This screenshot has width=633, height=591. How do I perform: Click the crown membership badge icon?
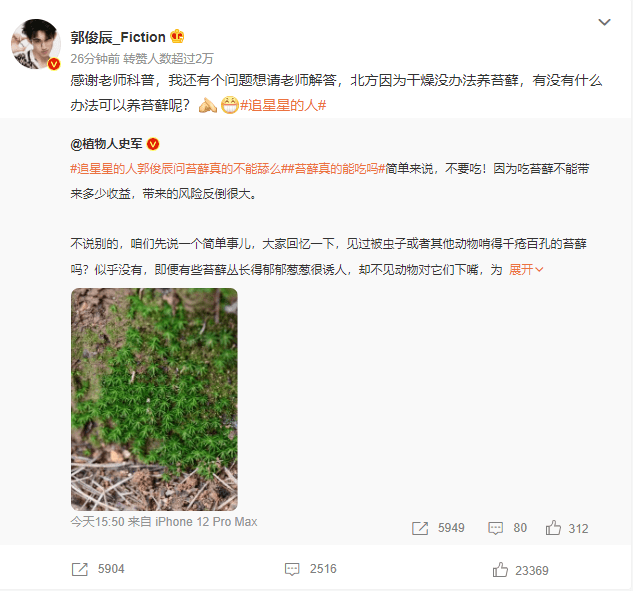click(177, 37)
